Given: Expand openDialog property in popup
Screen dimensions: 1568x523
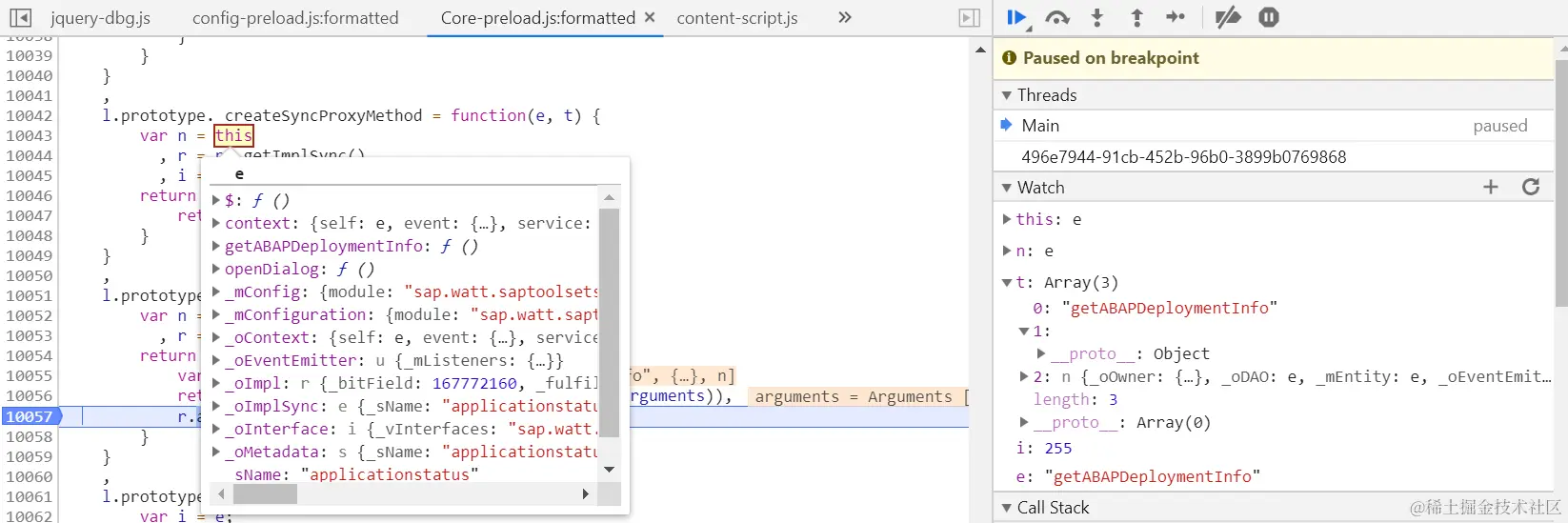Looking at the screenshot, I should tap(216, 269).
